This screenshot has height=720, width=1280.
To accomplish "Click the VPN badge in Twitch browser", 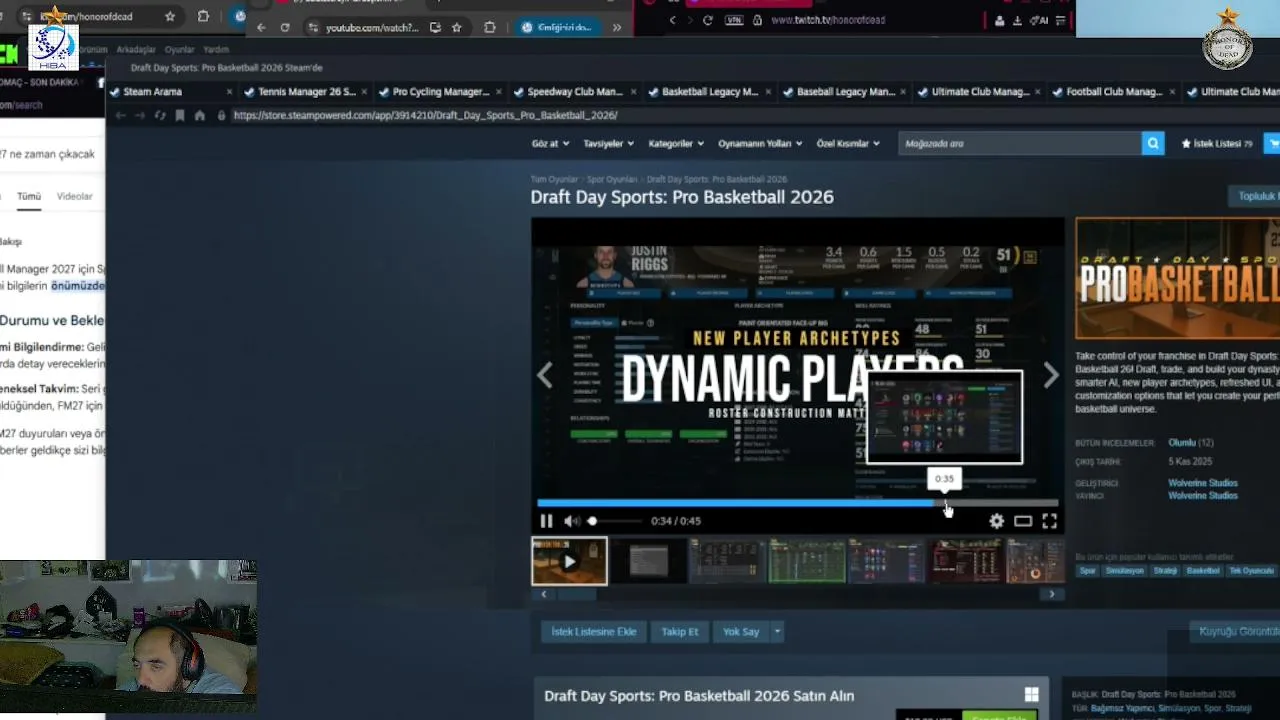I will pyautogui.click(x=735, y=20).
